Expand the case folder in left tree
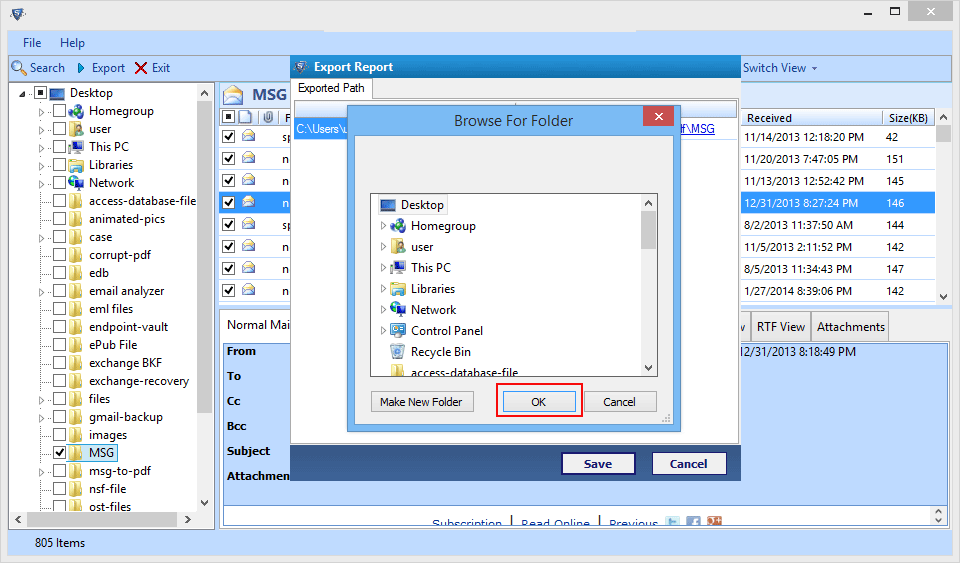 pos(42,237)
